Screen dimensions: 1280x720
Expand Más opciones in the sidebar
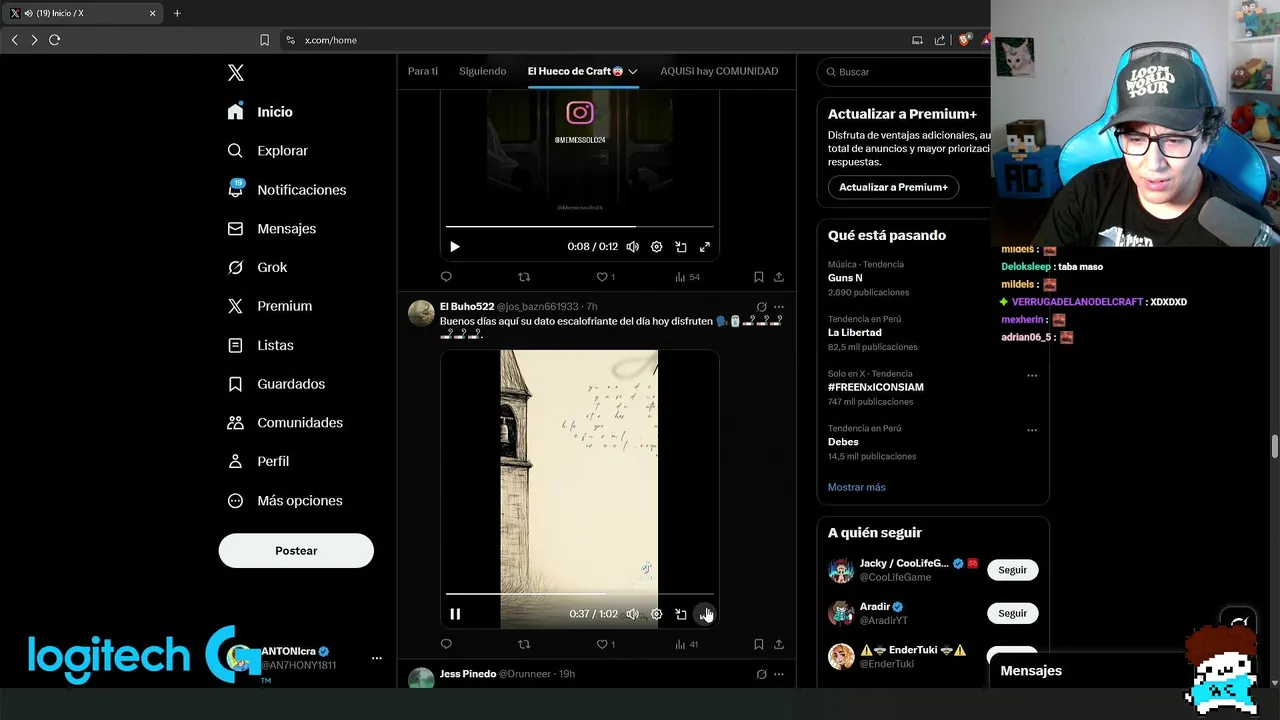[285, 501]
